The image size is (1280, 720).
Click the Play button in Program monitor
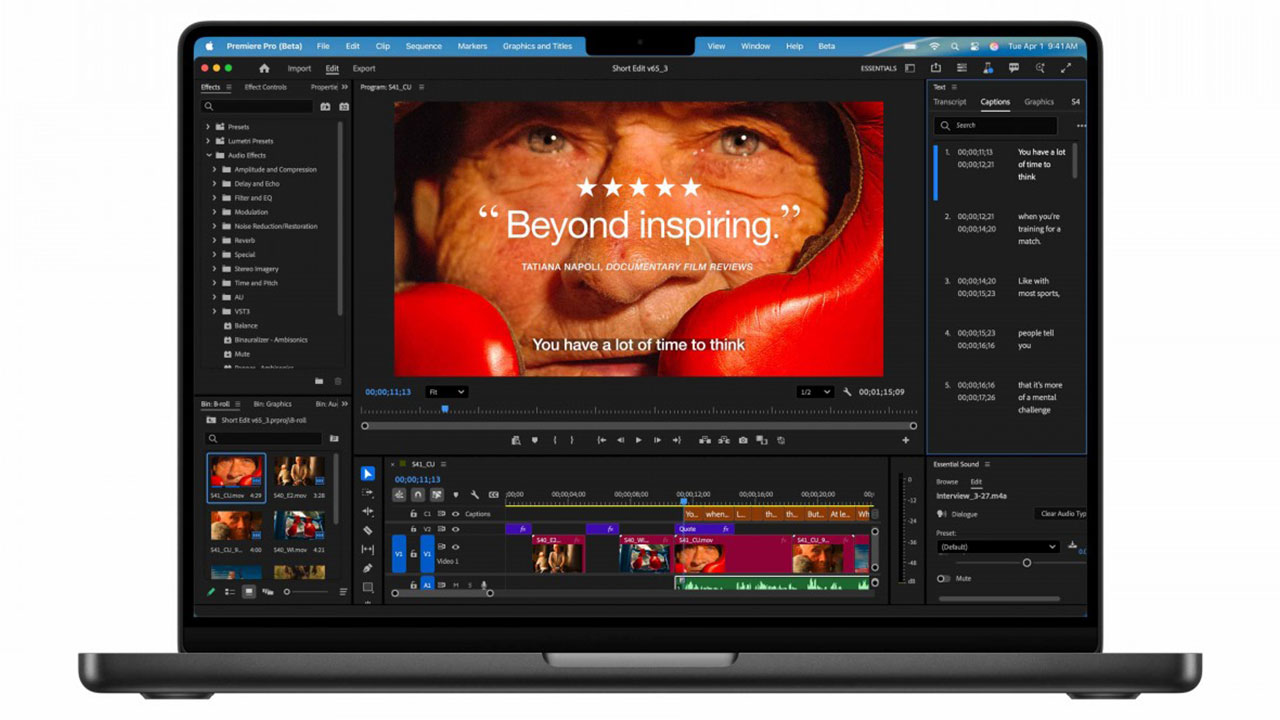point(638,440)
